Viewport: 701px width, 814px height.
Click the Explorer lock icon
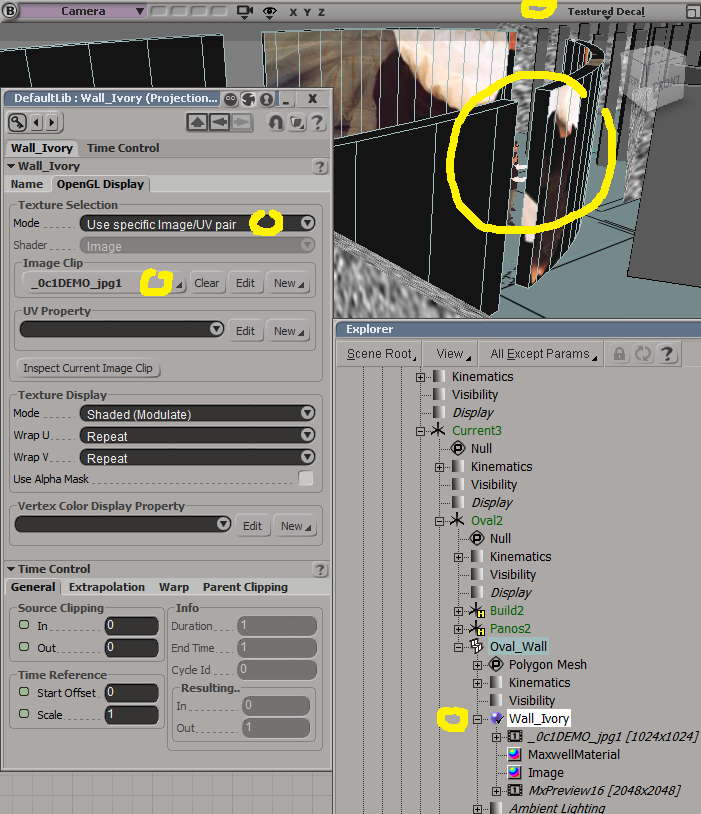point(620,354)
